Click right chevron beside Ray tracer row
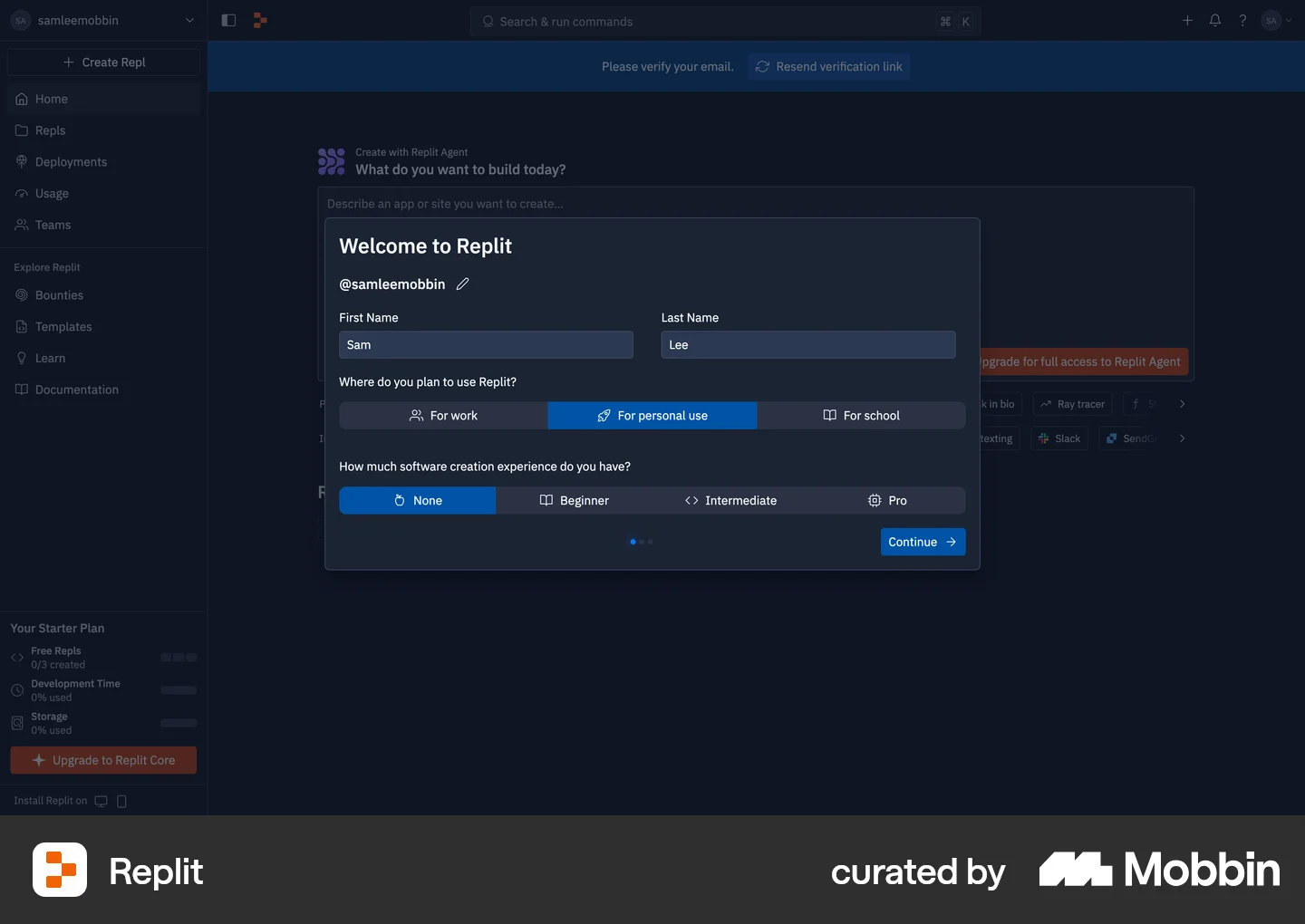 (1182, 404)
